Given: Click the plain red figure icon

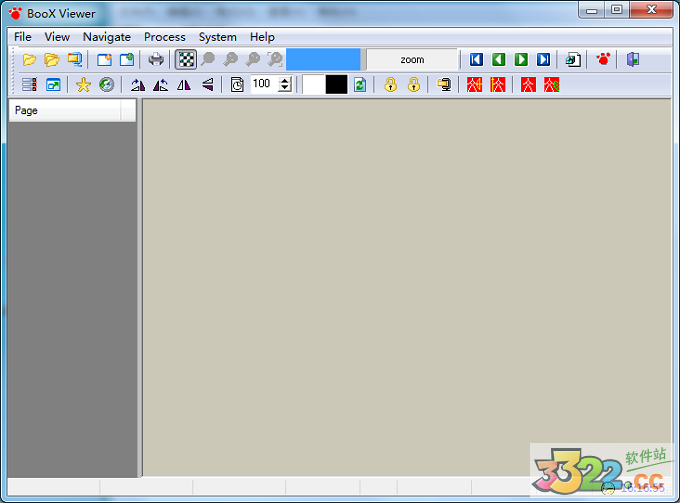Looking at the screenshot, I should pos(528,85).
